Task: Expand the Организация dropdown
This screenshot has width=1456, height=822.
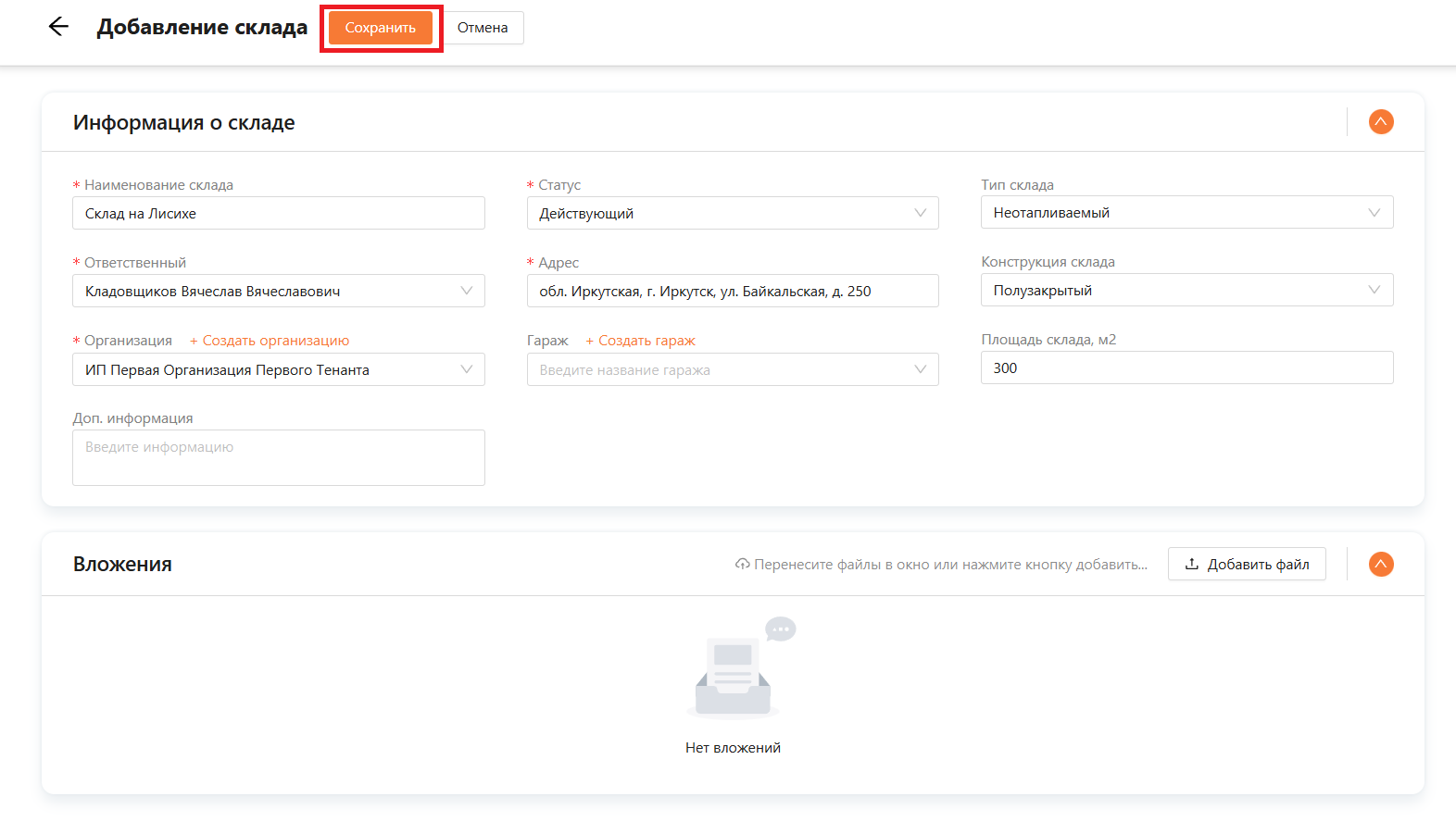Action: 278,370
